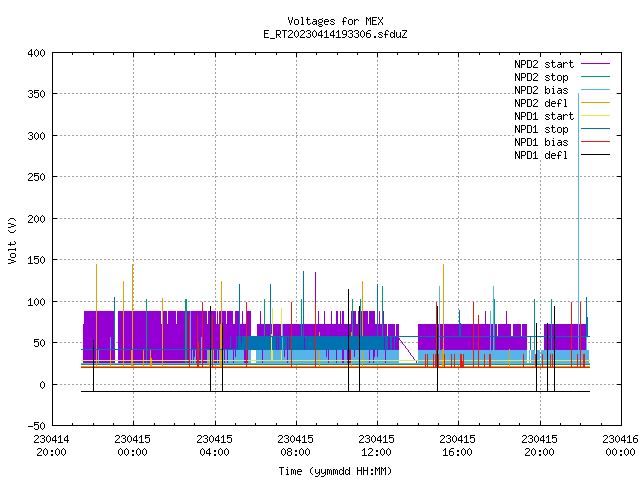Click the 230416 00:00 x-axis tick label
The height and width of the screenshot is (480, 640).
tap(620, 445)
